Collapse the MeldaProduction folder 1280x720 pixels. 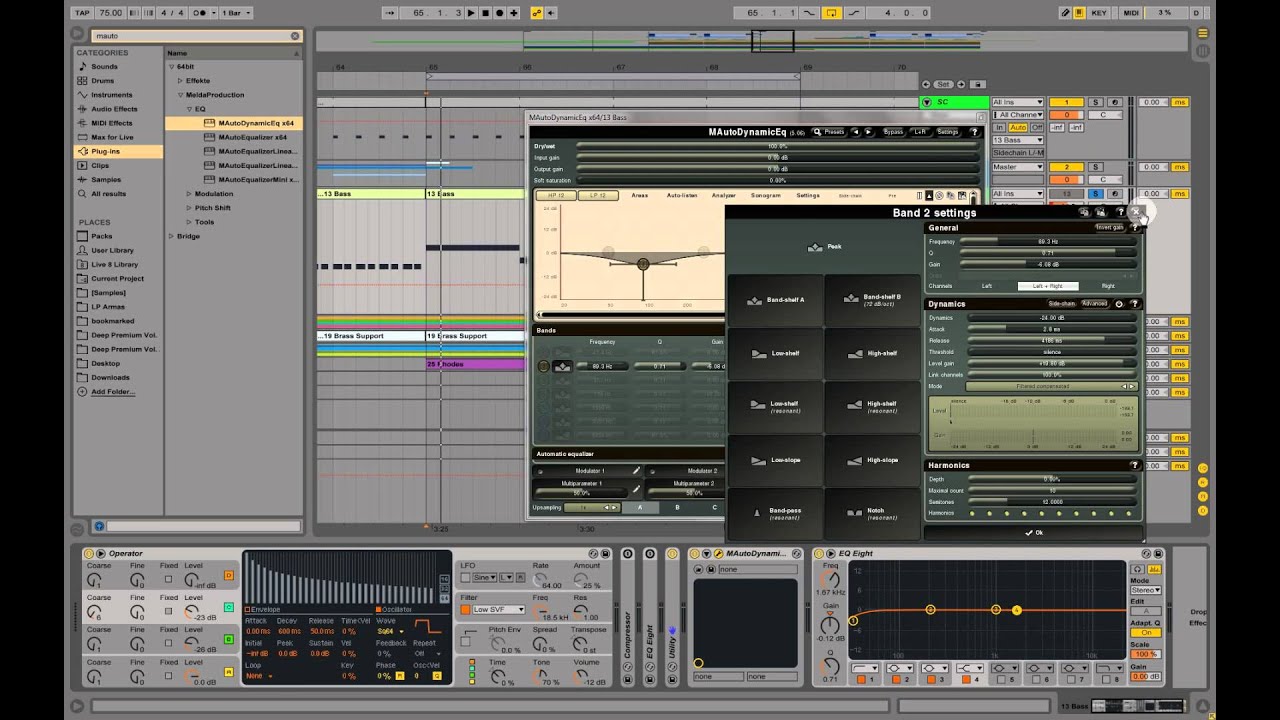(179, 95)
